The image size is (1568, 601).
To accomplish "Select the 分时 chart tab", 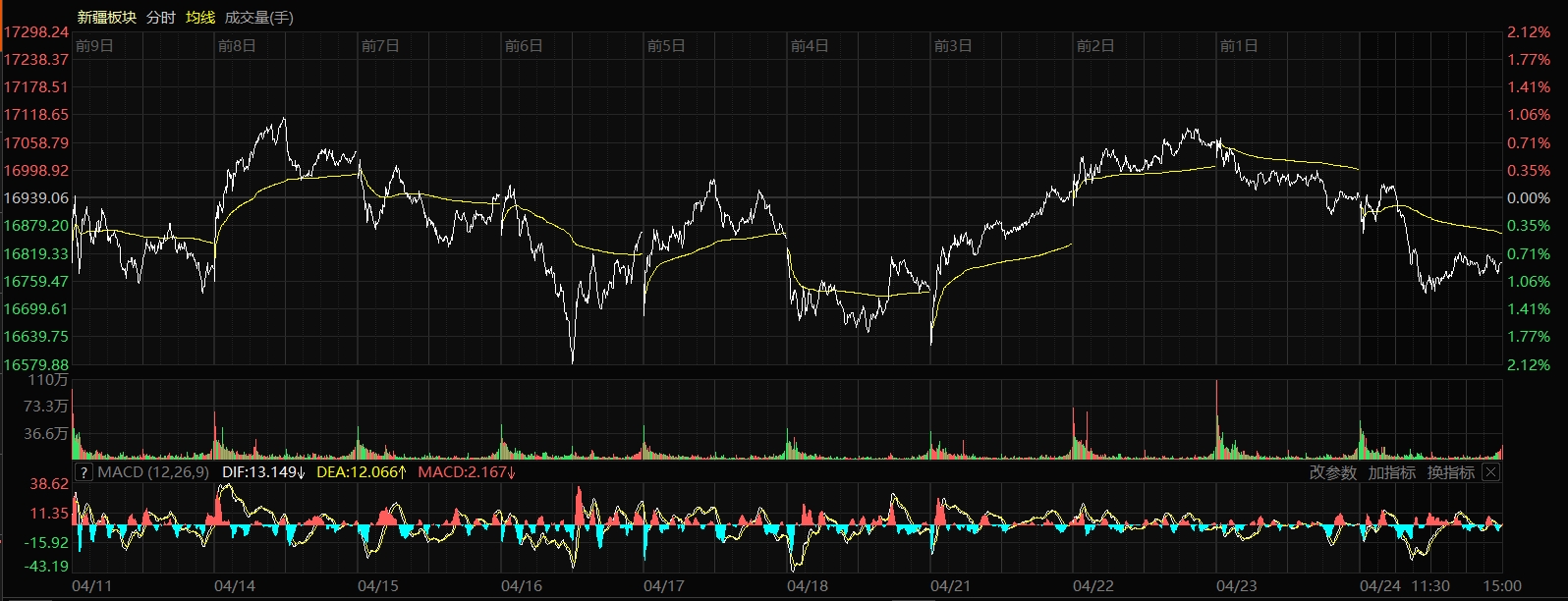I will (x=161, y=18).
